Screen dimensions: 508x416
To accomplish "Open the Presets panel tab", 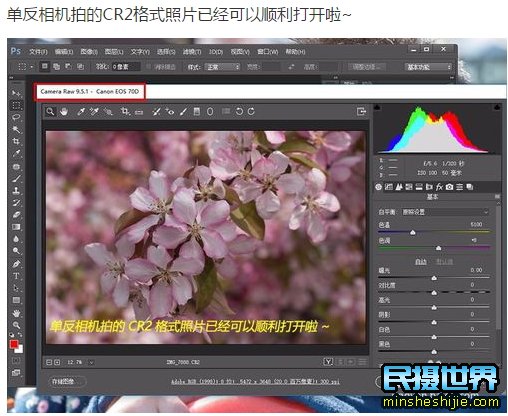I will click(x=460, y=187).
